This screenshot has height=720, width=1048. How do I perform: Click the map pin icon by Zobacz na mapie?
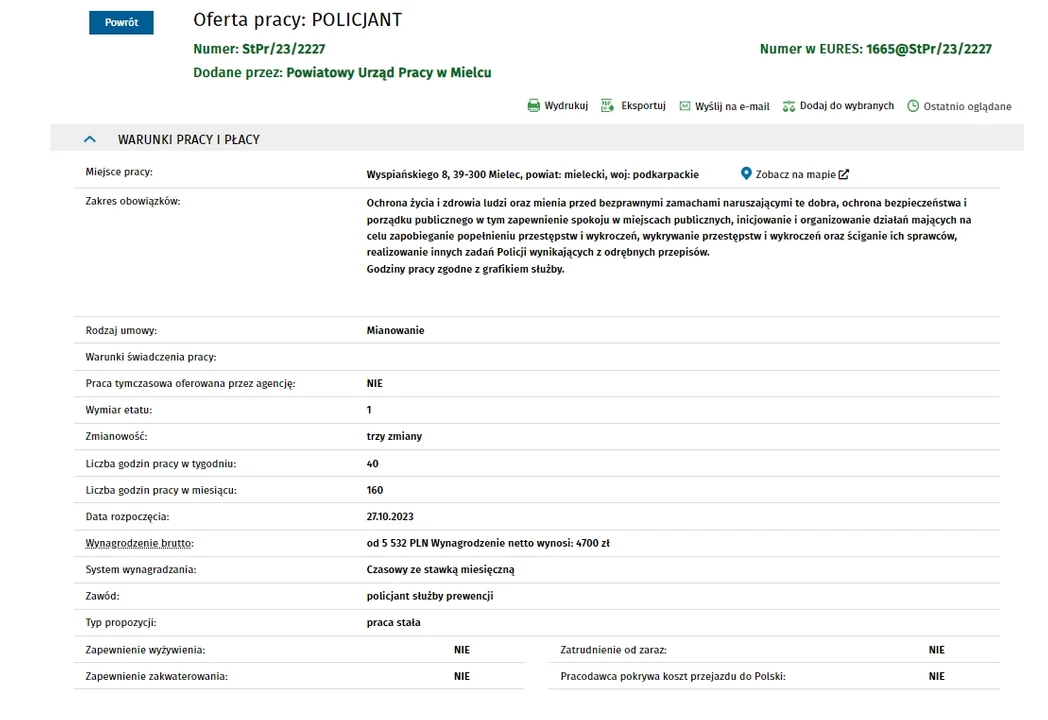point(746,174)
